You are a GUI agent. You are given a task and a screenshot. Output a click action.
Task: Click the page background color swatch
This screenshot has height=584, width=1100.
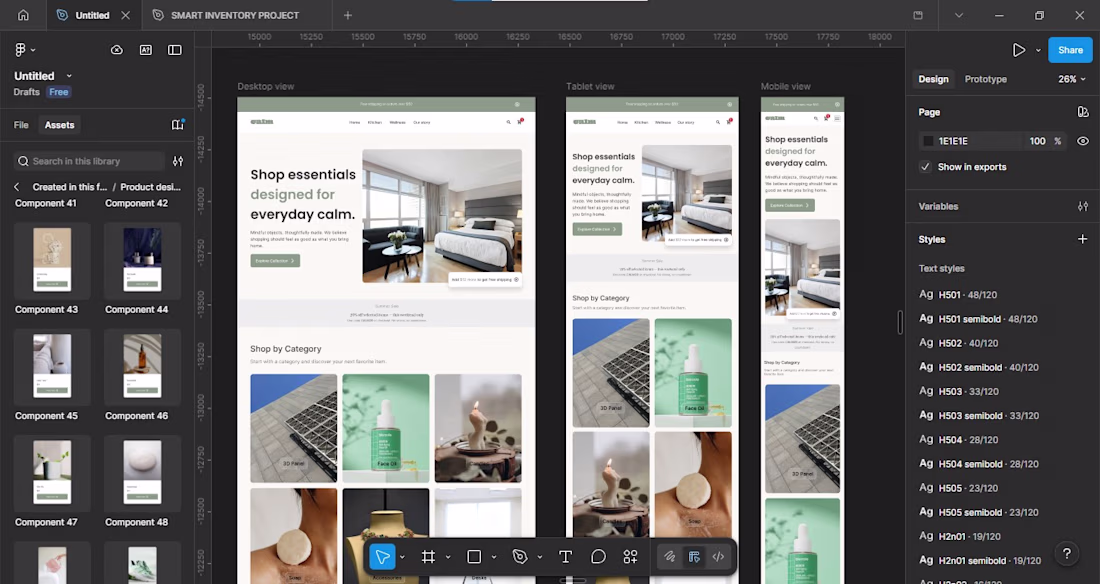coord(928,141)
